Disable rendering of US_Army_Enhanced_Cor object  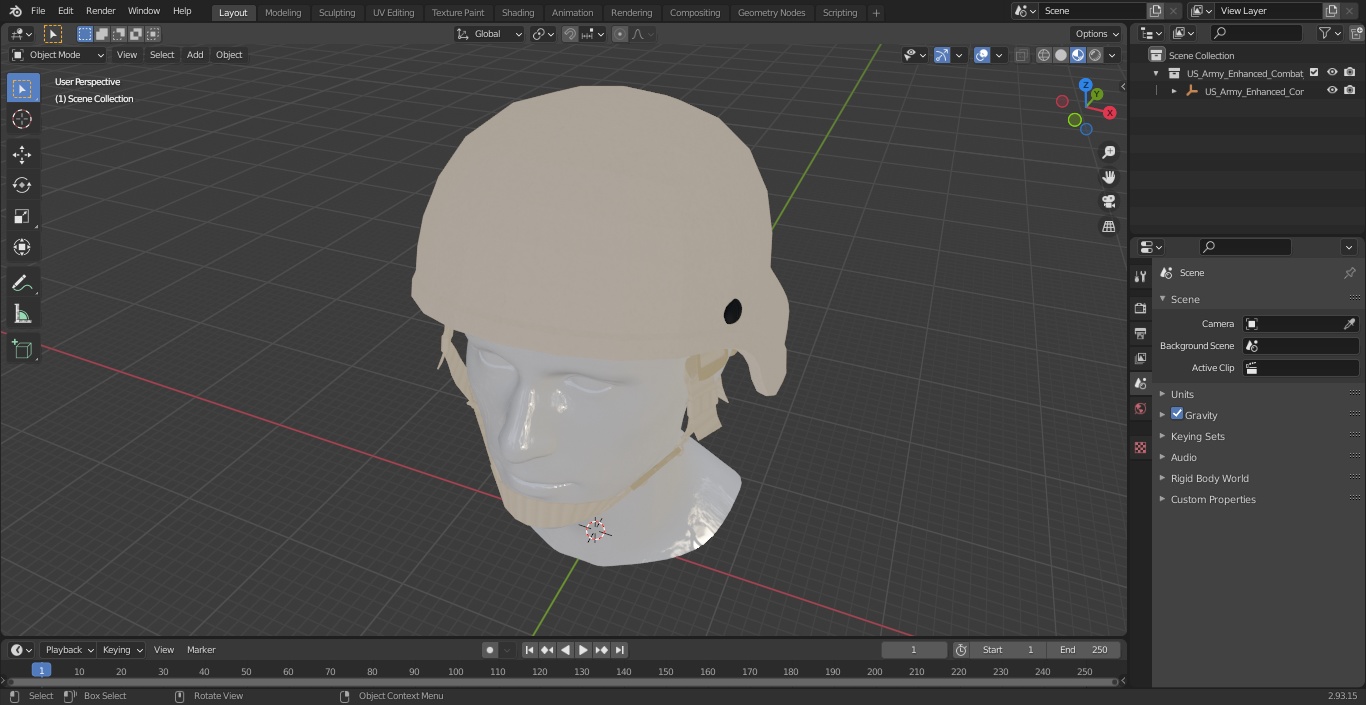[x=1350, y=91]
